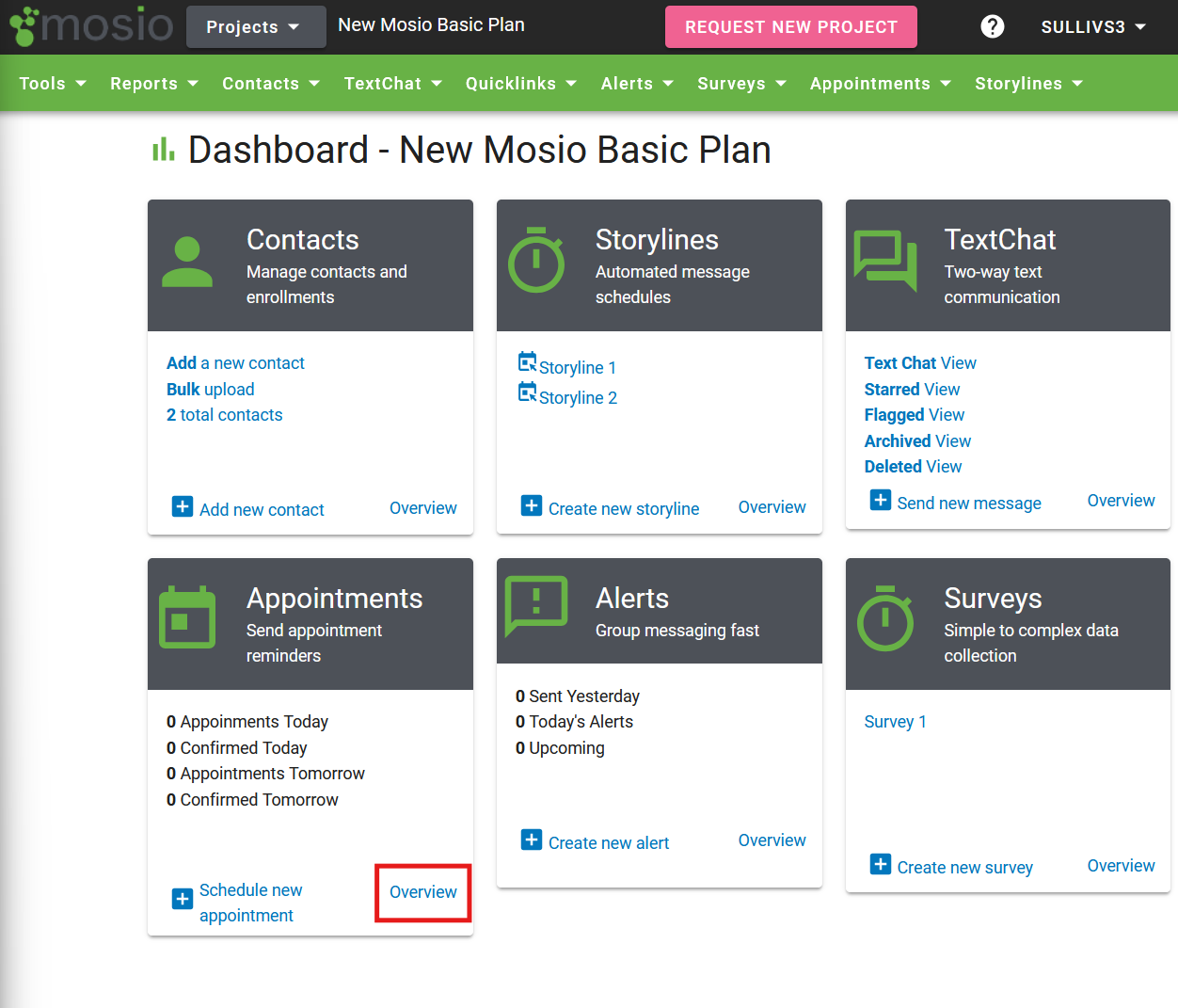Open the Survey 1 link

pos(896,722)
